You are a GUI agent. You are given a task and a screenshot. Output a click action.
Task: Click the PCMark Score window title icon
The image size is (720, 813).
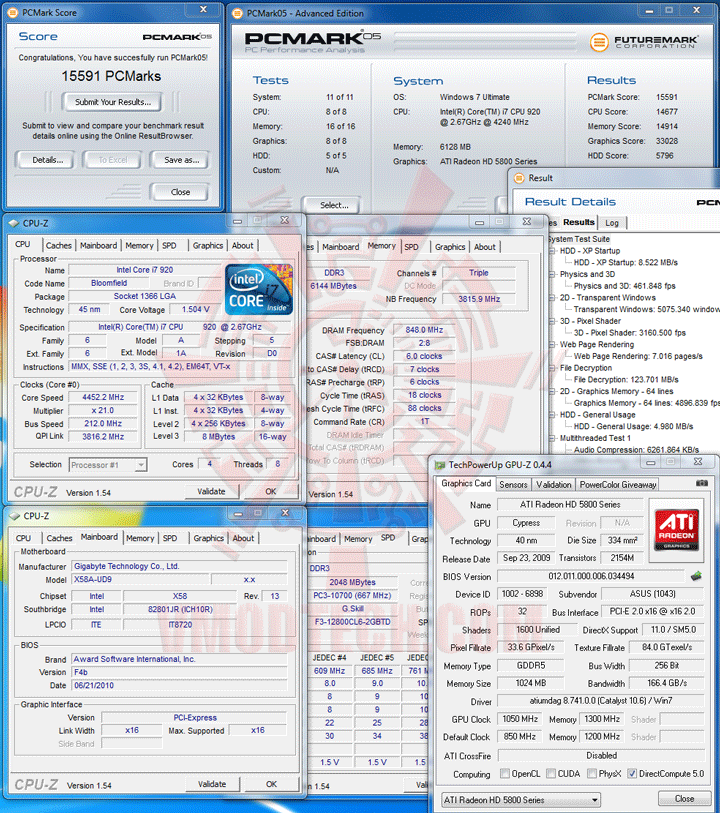coord(13,12)
